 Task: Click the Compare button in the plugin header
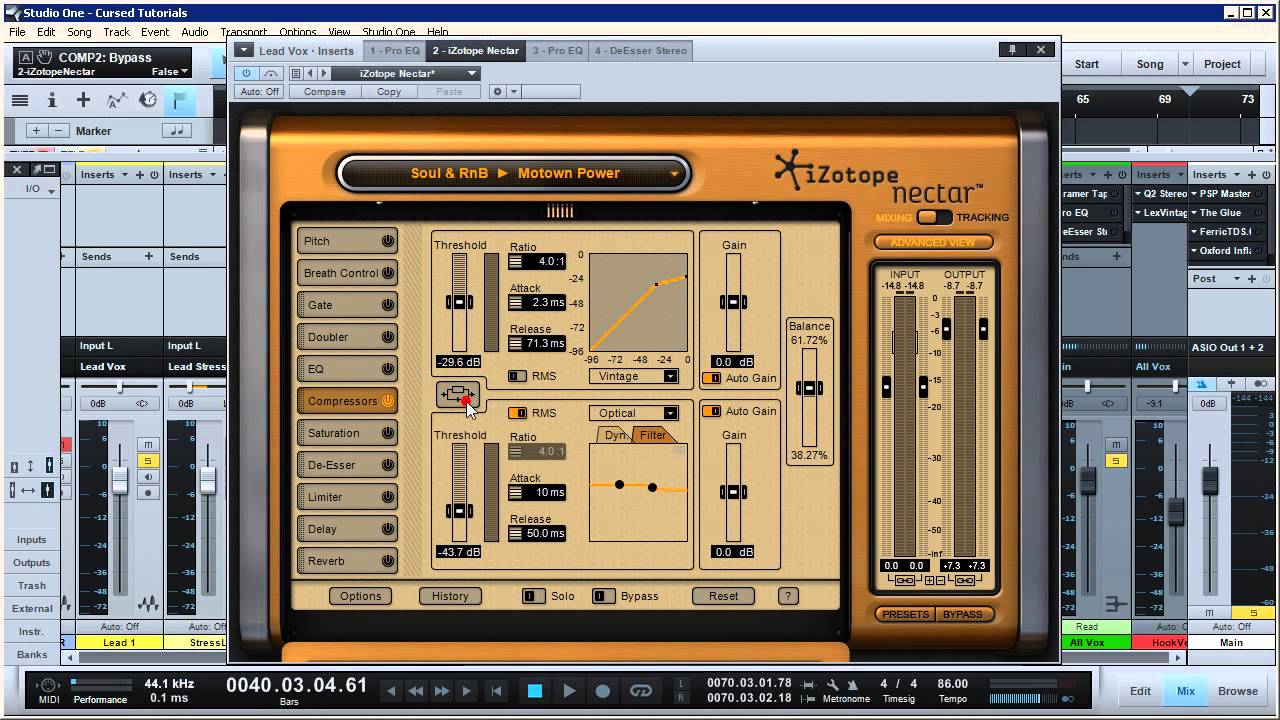325,91
